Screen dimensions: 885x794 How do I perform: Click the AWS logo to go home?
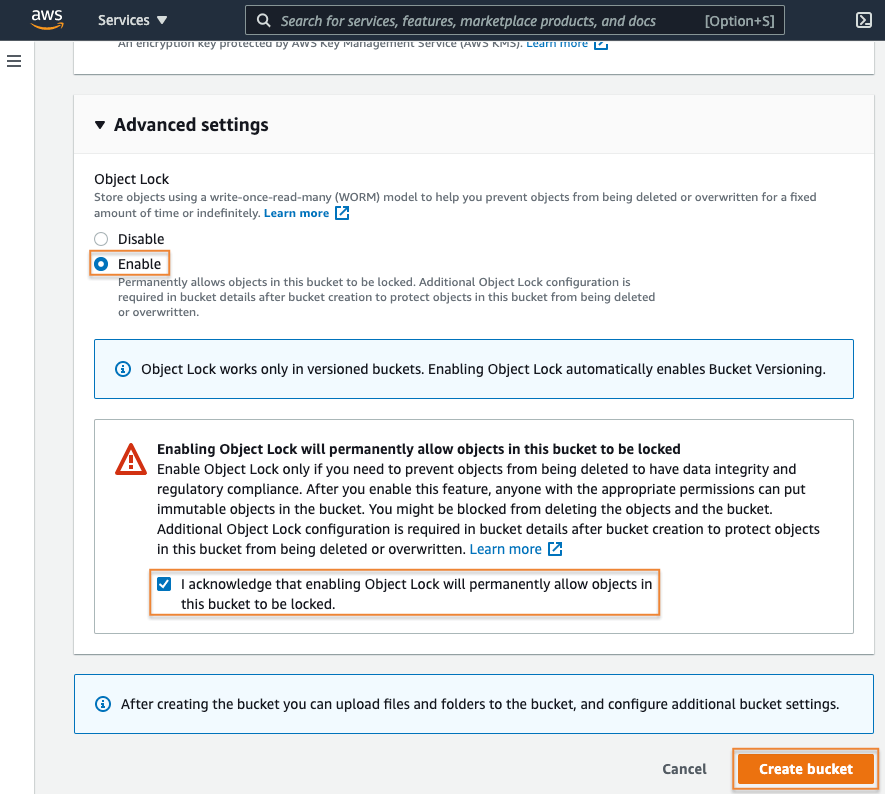coord(48,20)
